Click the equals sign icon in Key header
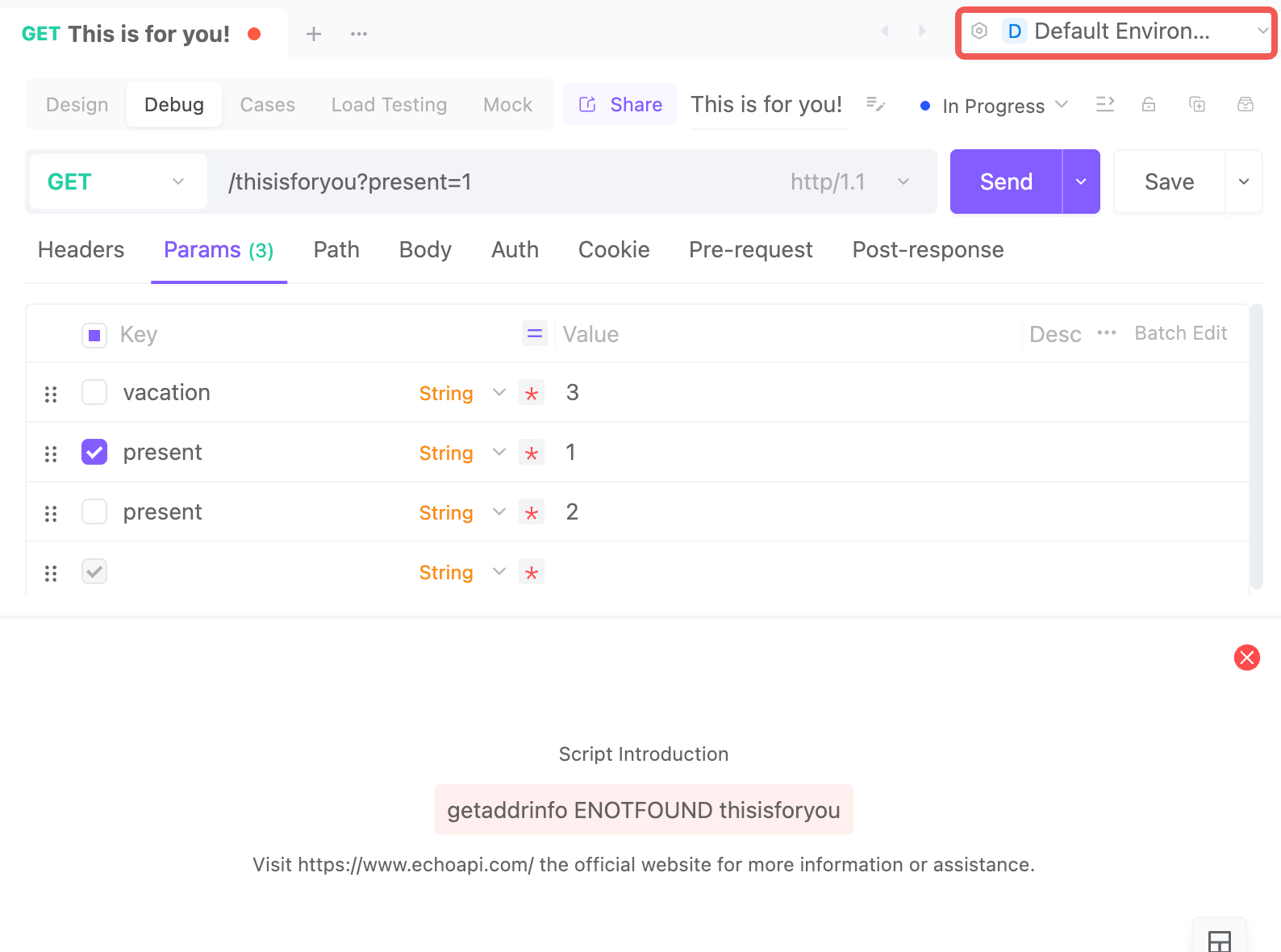The width and height of the screenshot is (1281, 952). click(x=535, y=333)
